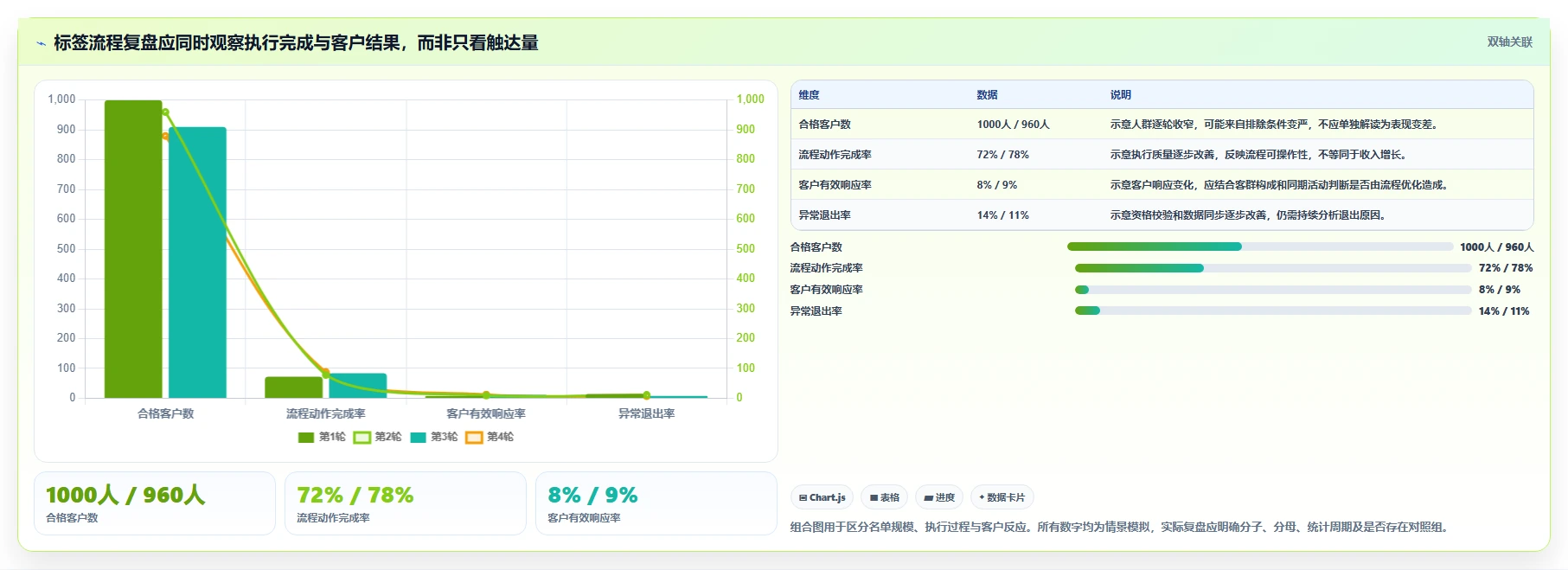Click the 异常退出率 progress bar
The width and height of the screenshot is (1568, 570).
[x=1273, y=311]
